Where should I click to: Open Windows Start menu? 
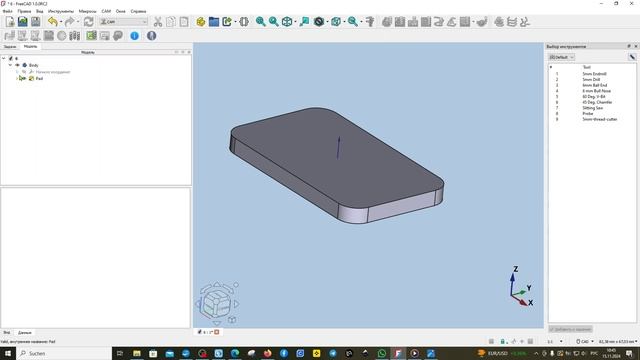tap(8, 353)
